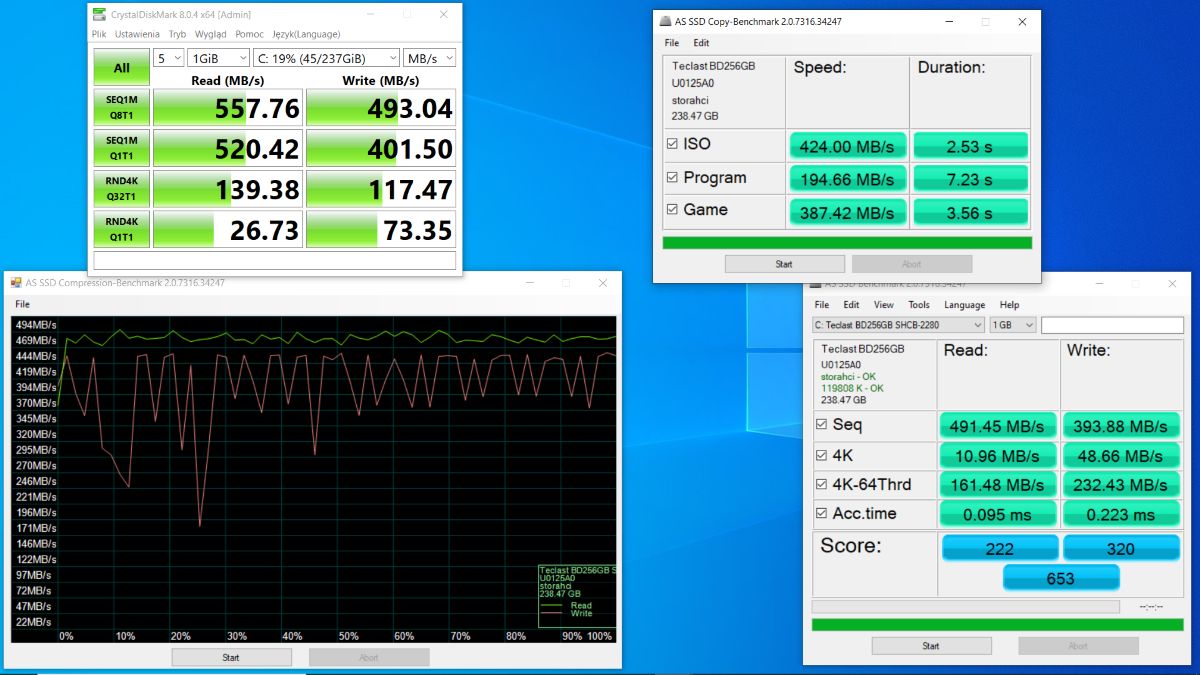This screenshot has width=1200, height=675.
Task: Click the green progress bar in Copy-Benchmark
Action: pyautogui.click(x=846, y=243)
